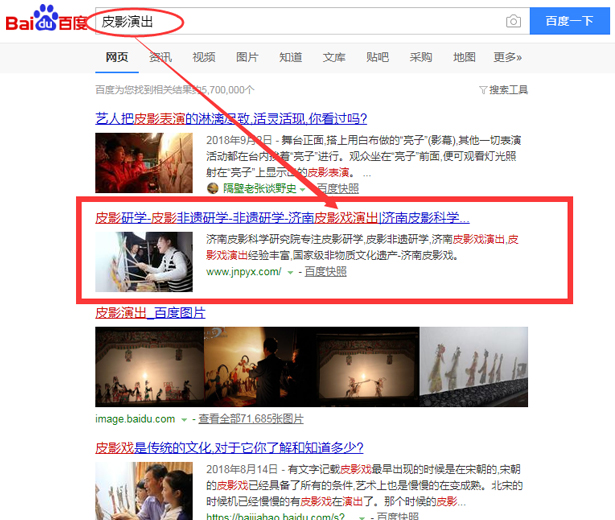This screenshot has height=520, width=615.
Task: Click fourth image of puppets on white screen
Action: coord(474,367)
